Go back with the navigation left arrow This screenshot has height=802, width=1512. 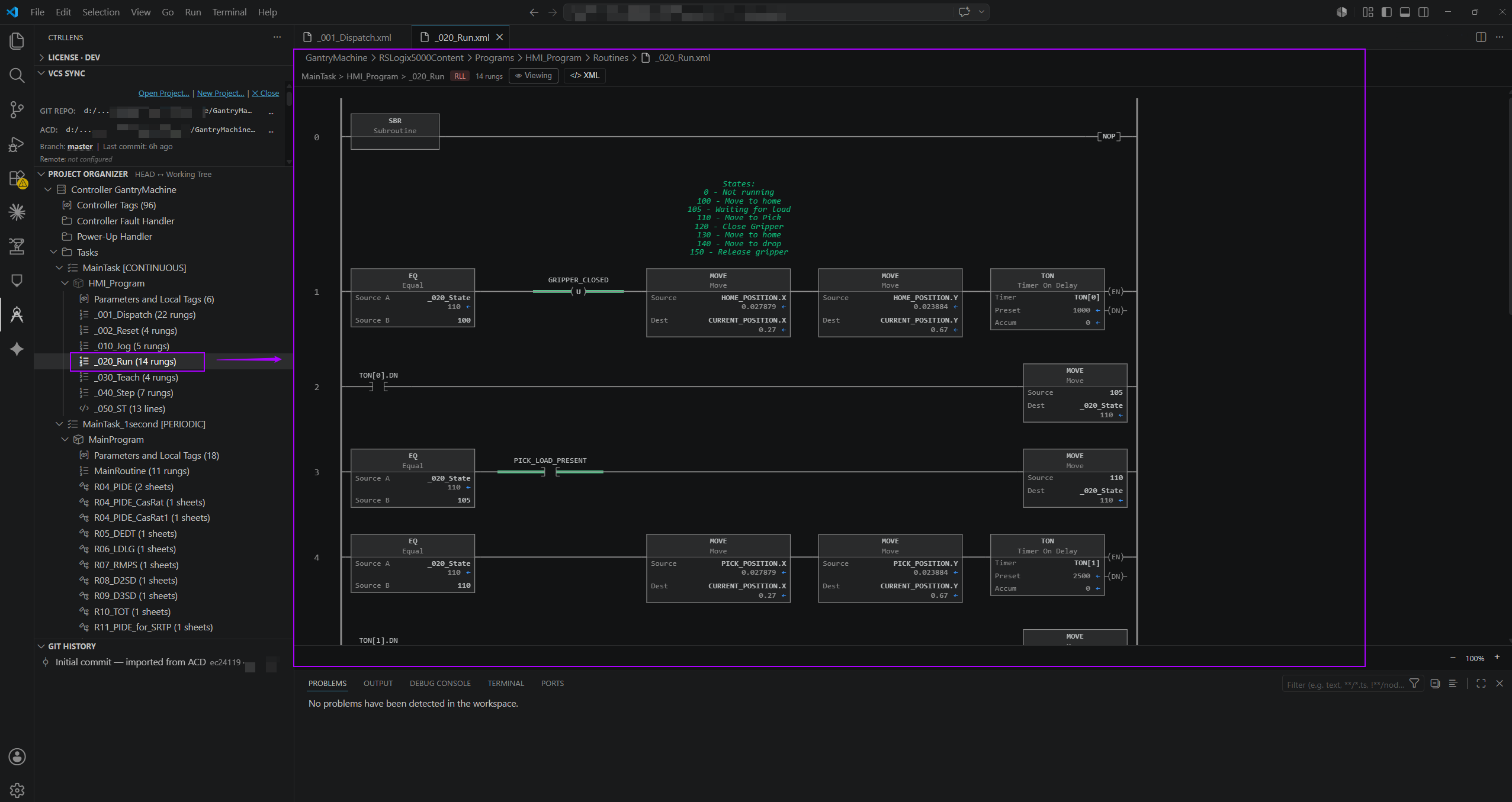pos(534,12)
